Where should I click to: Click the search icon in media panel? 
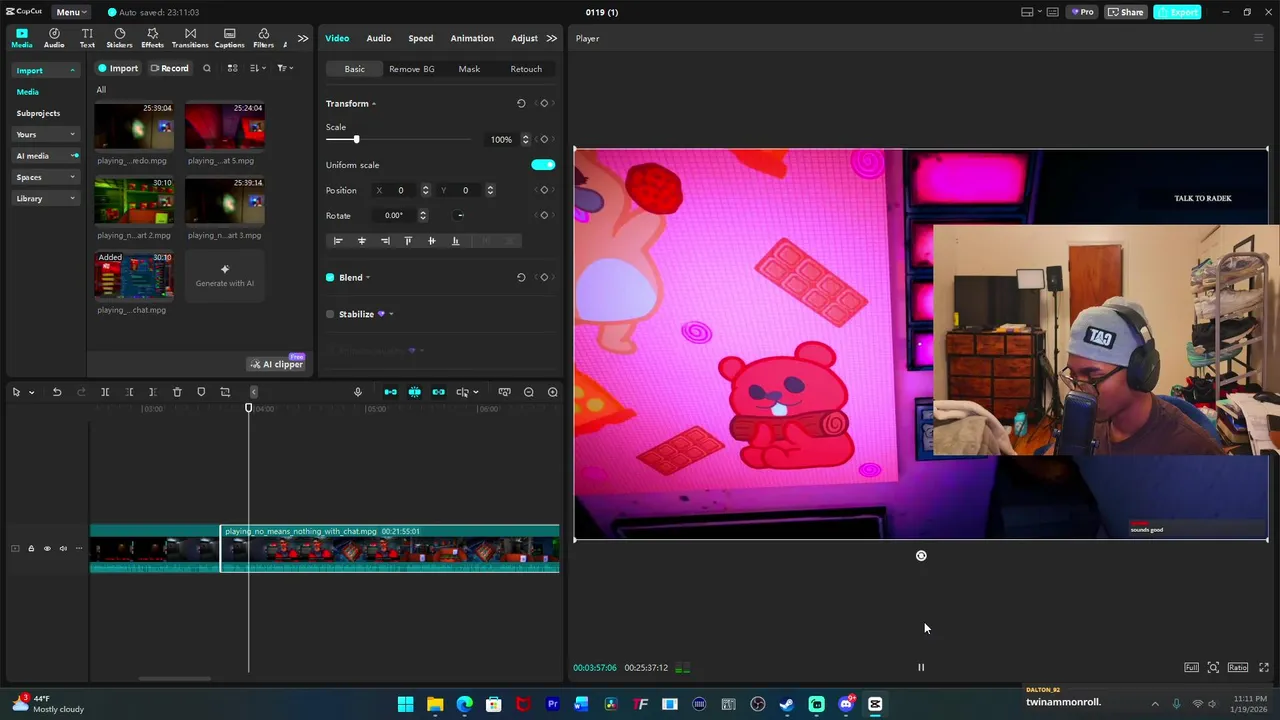[207, 68]
